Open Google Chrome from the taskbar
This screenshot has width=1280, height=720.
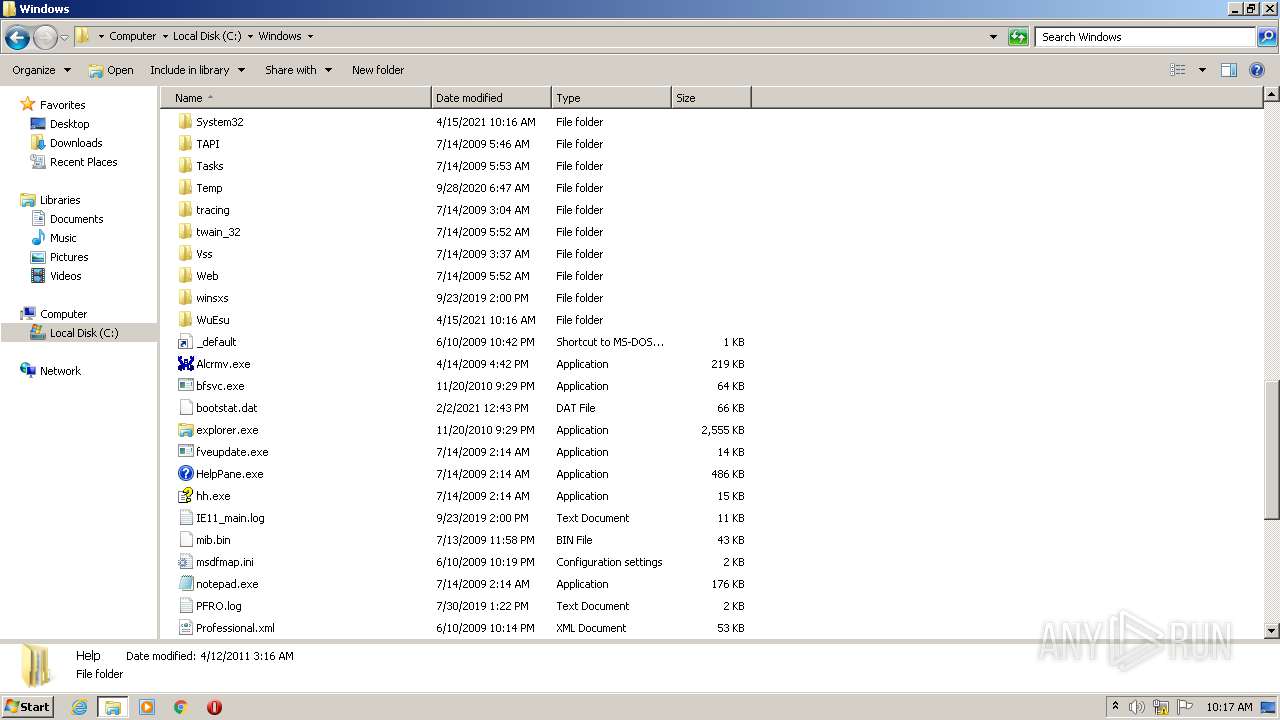point(181,707)
